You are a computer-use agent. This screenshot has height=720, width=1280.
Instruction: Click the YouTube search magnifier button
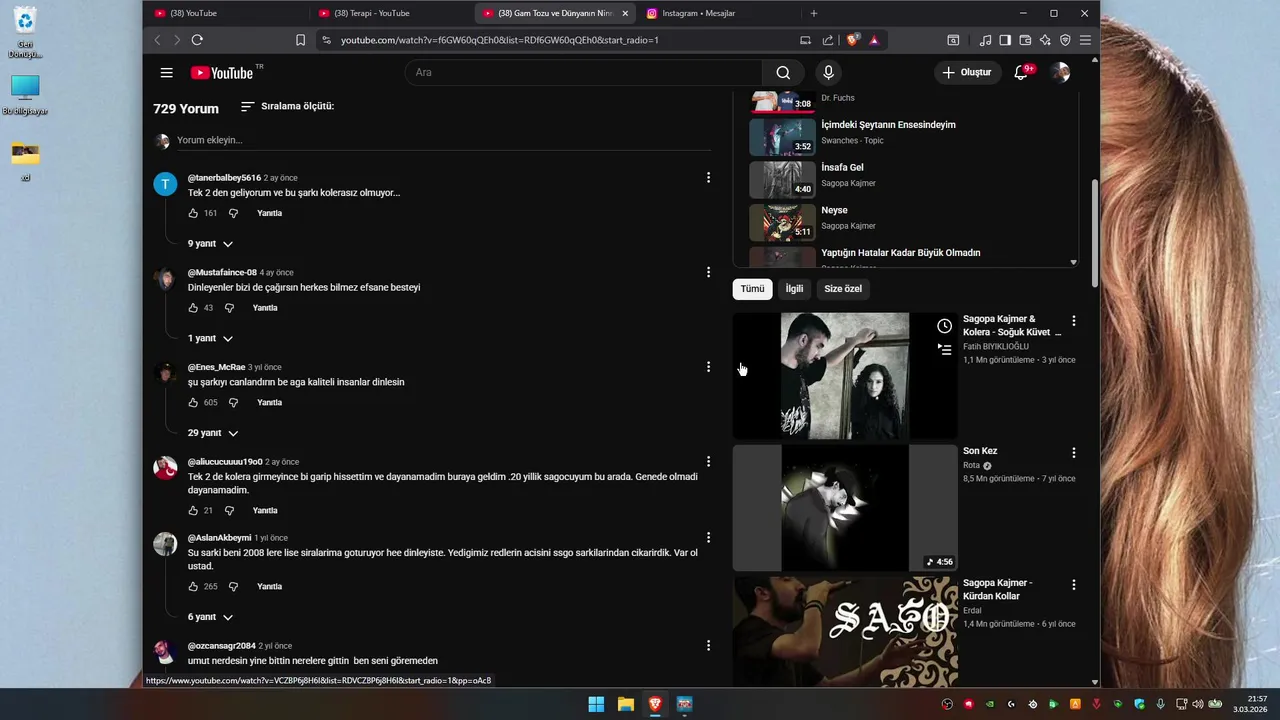click(783, 72)
